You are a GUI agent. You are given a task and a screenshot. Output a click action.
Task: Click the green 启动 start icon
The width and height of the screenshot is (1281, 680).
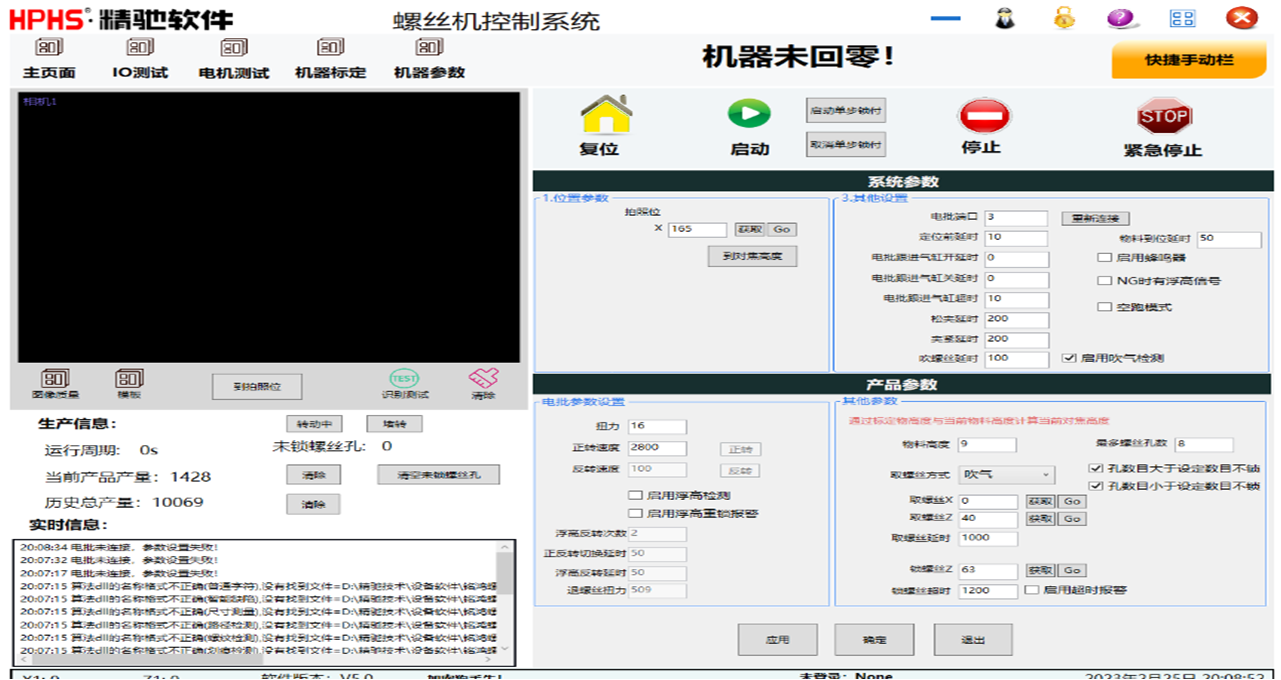point(749,115)
